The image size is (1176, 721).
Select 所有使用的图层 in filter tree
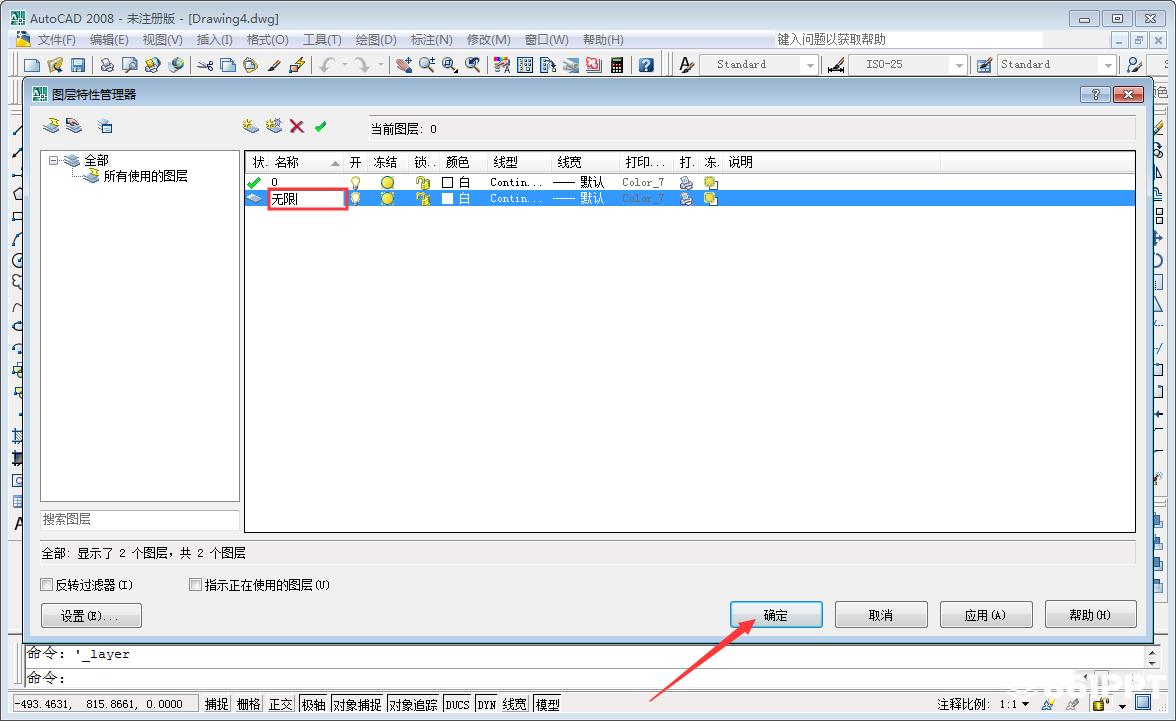pos(146,176)
